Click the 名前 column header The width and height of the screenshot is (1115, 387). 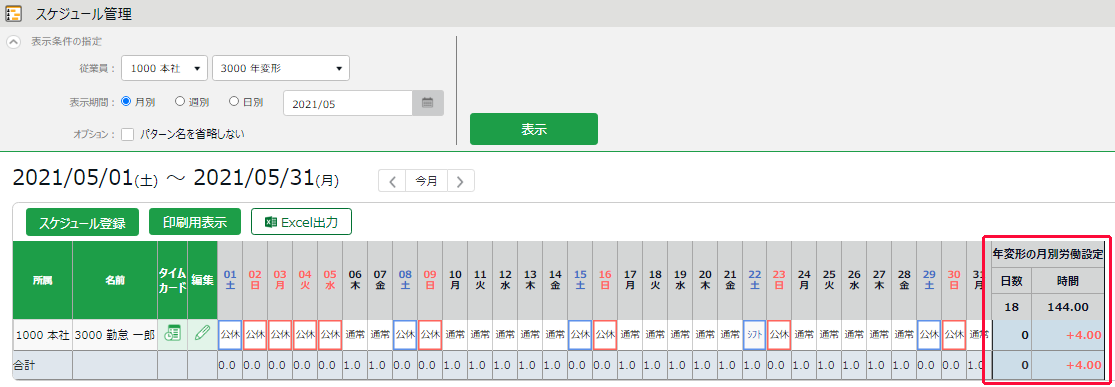click(x=115, y=280)
